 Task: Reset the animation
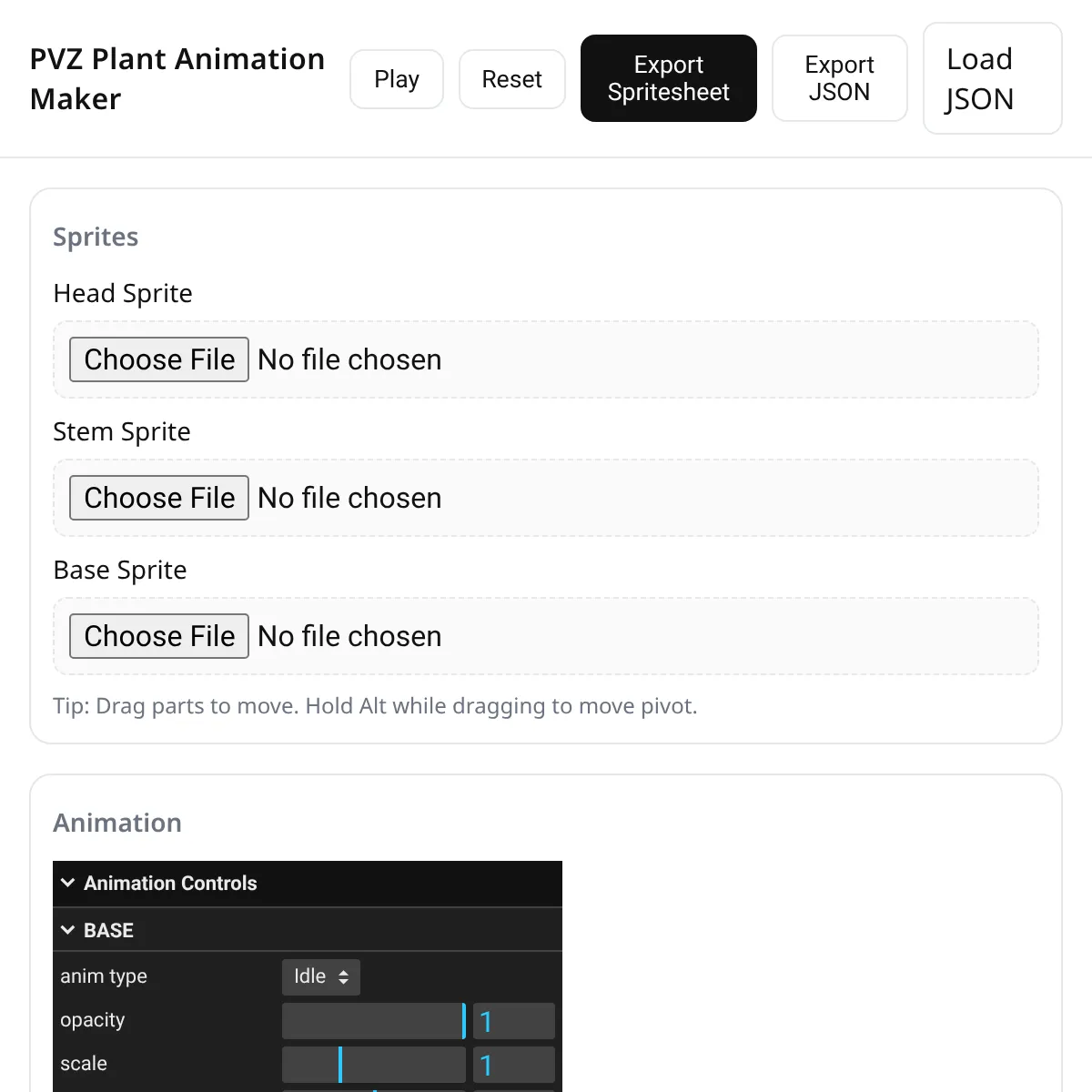point(512,79)
